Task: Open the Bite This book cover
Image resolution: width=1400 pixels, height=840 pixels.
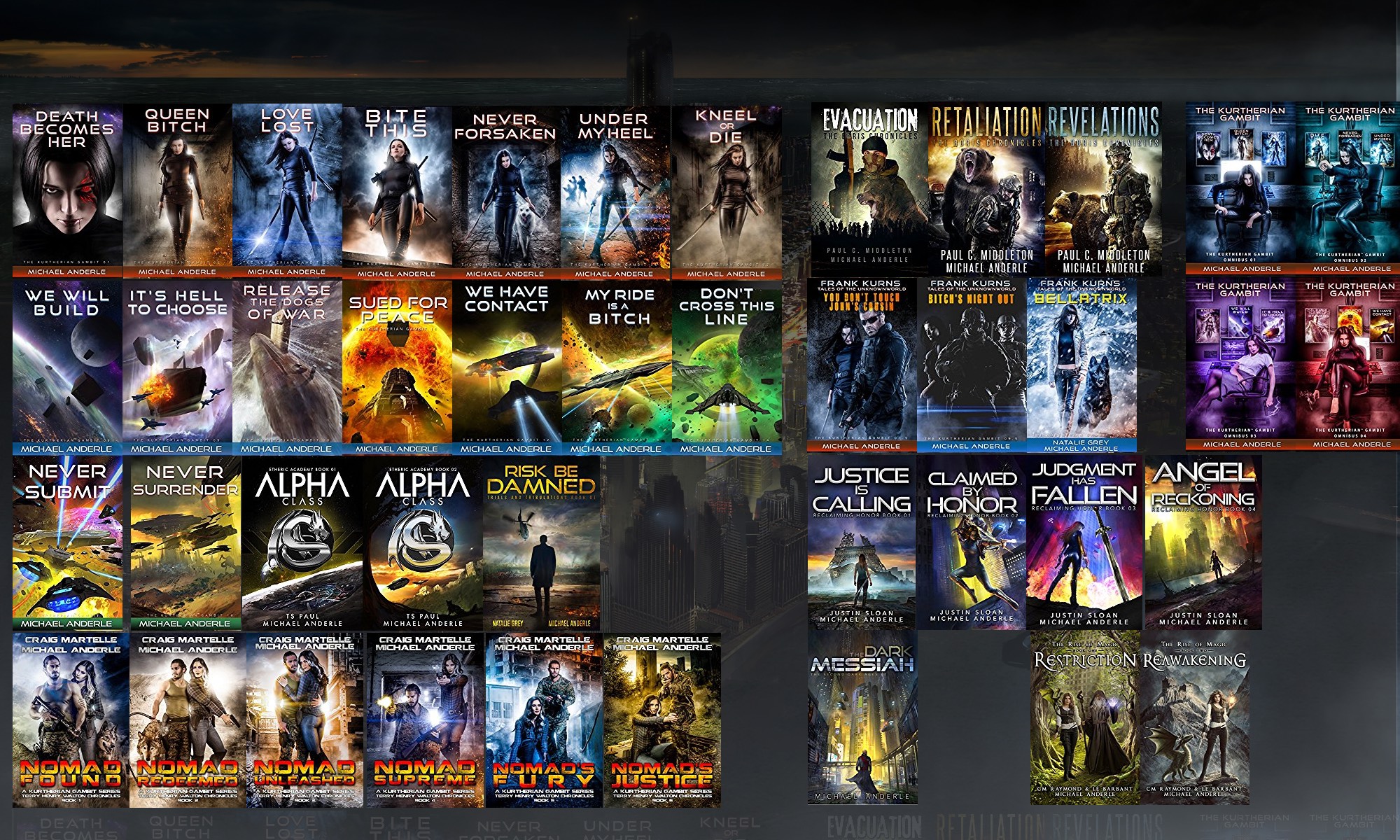Action: 396,190
